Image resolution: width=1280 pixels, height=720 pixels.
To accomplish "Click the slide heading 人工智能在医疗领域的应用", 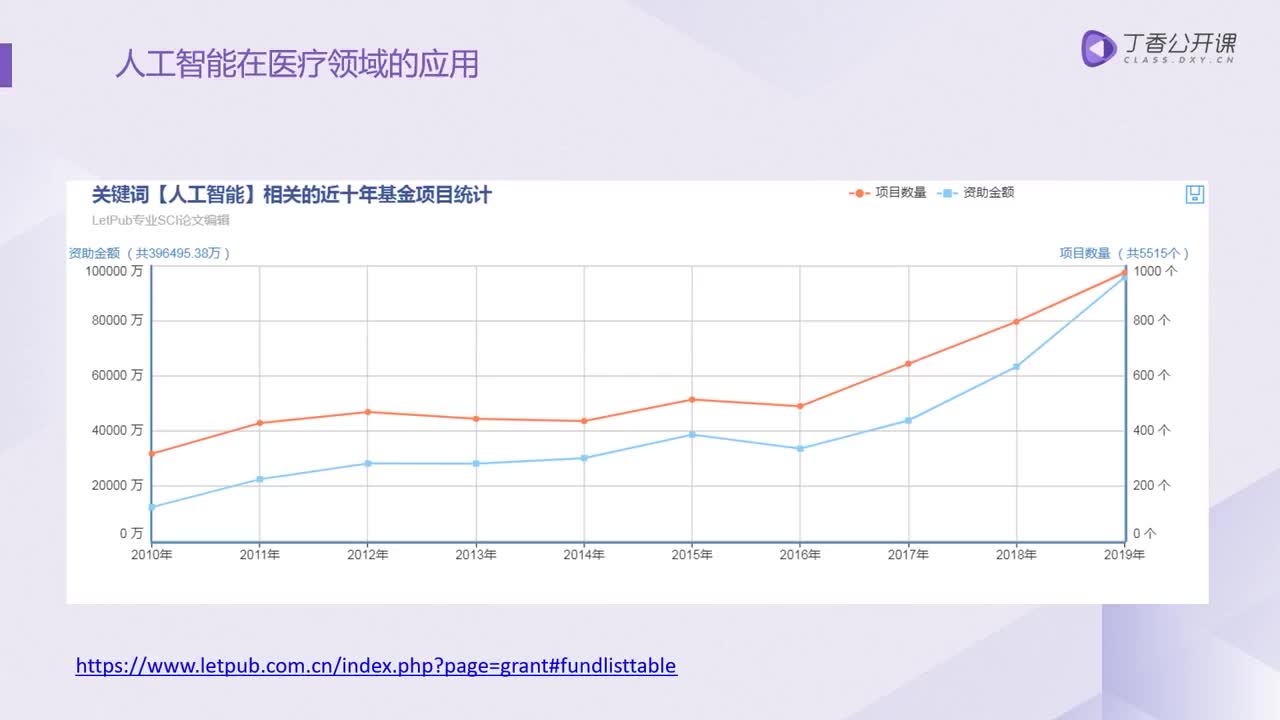I will coord(296,64).
